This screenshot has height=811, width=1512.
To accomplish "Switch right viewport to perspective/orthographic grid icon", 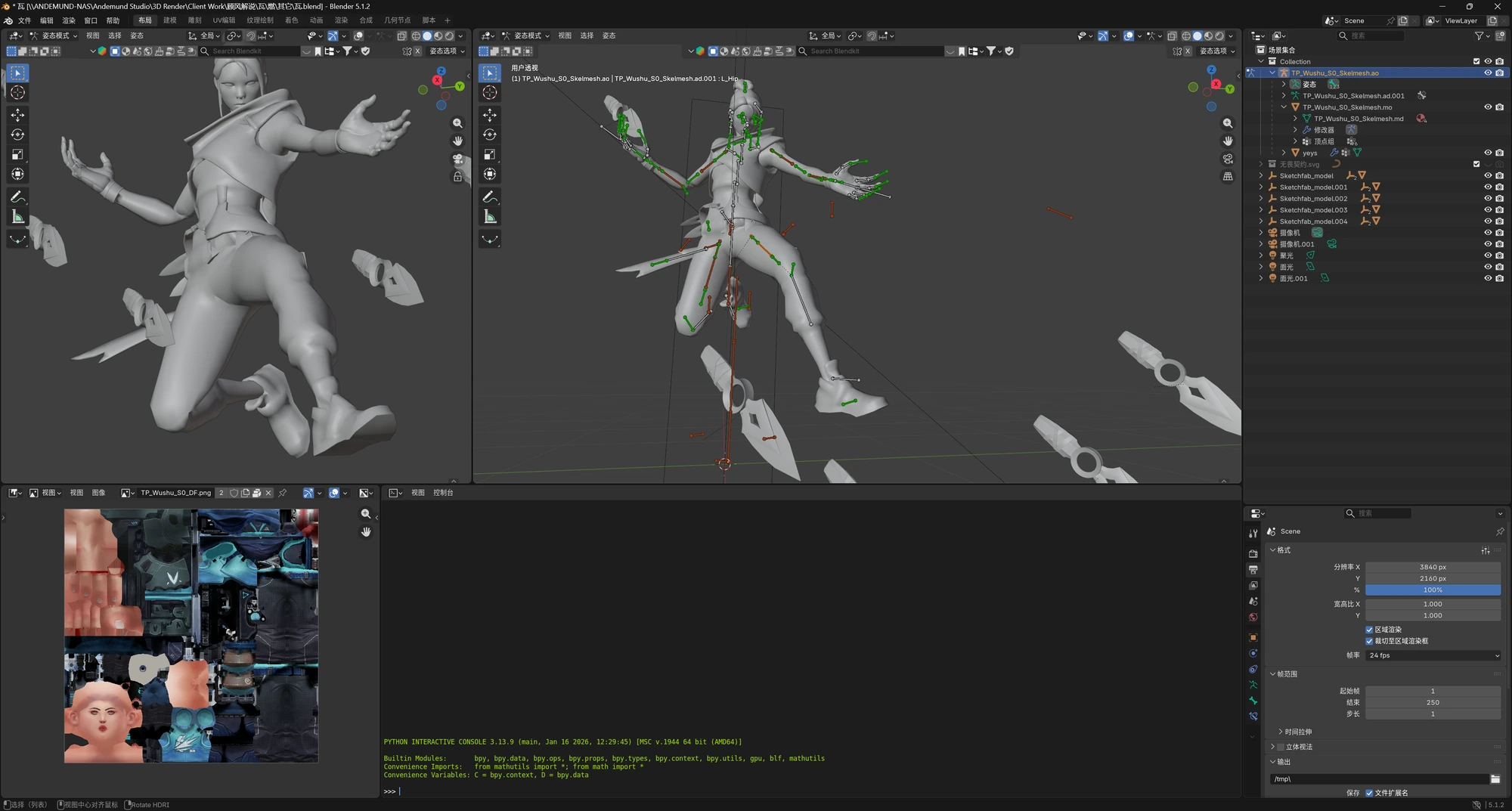I will (x=1228, y=176).
